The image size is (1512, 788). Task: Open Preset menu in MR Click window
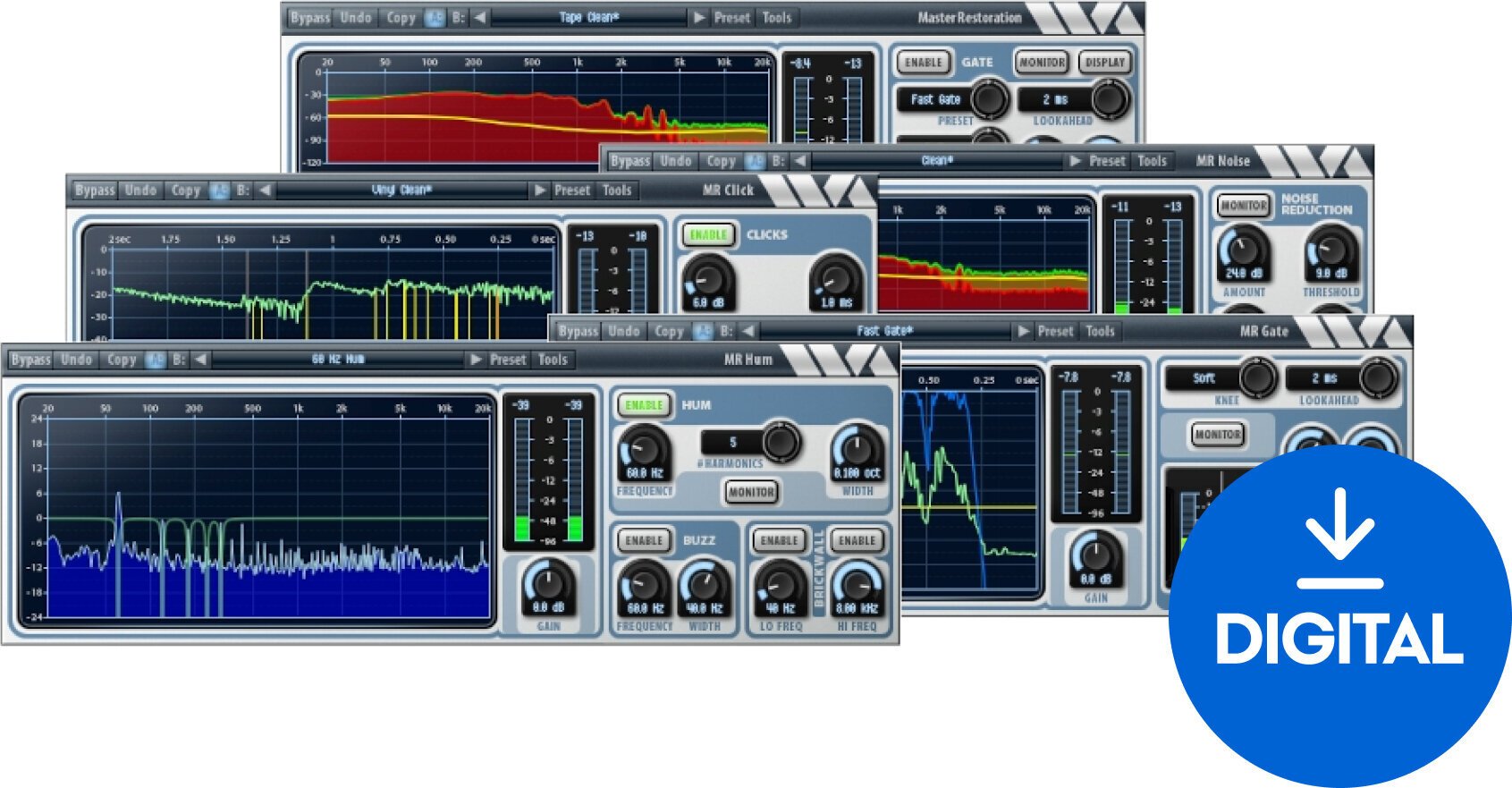pos(572,191)
